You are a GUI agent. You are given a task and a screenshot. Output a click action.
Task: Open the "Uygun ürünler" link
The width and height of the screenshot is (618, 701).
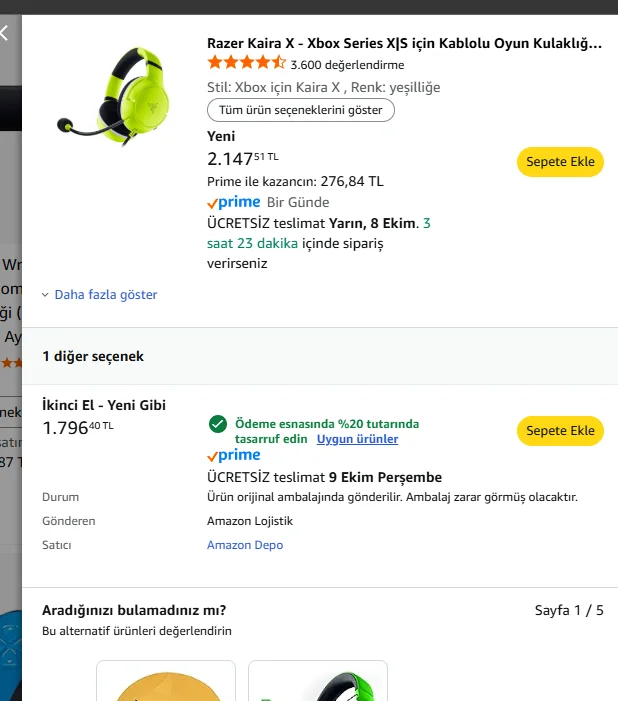point(357,439)
